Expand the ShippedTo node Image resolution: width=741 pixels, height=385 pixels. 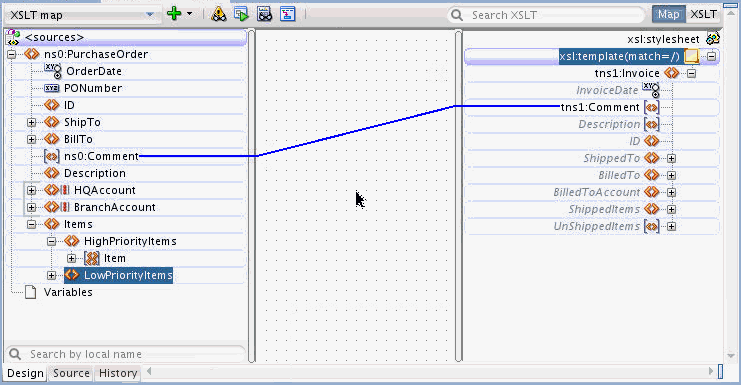point(672,158)
